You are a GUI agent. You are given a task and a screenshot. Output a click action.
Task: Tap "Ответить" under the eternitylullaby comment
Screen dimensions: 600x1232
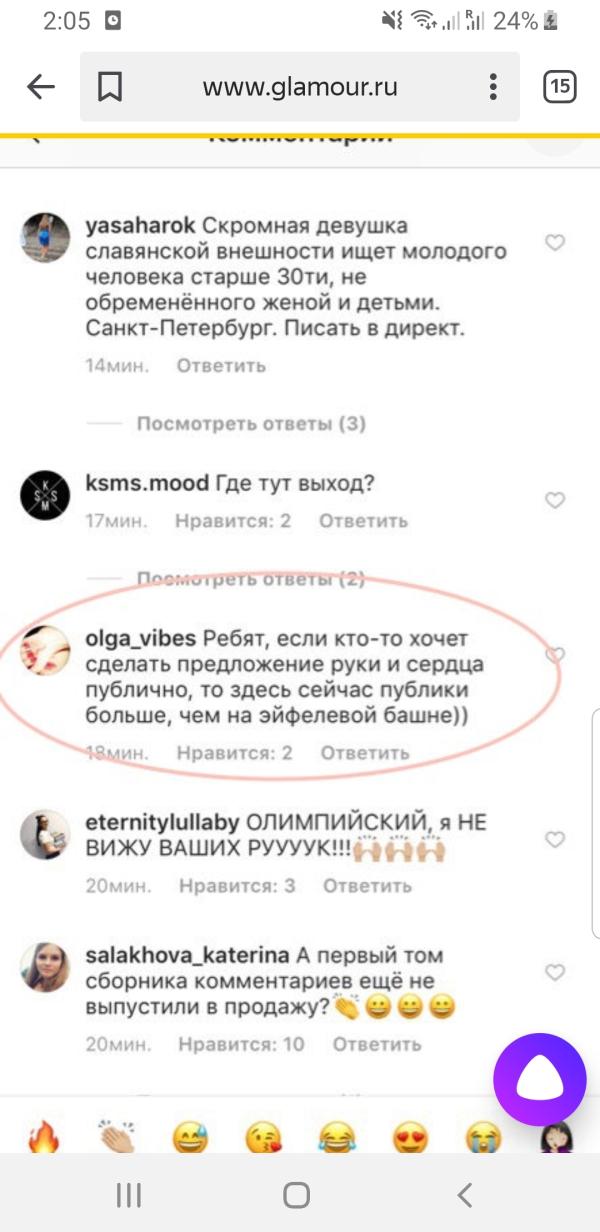tap(367, 886)
